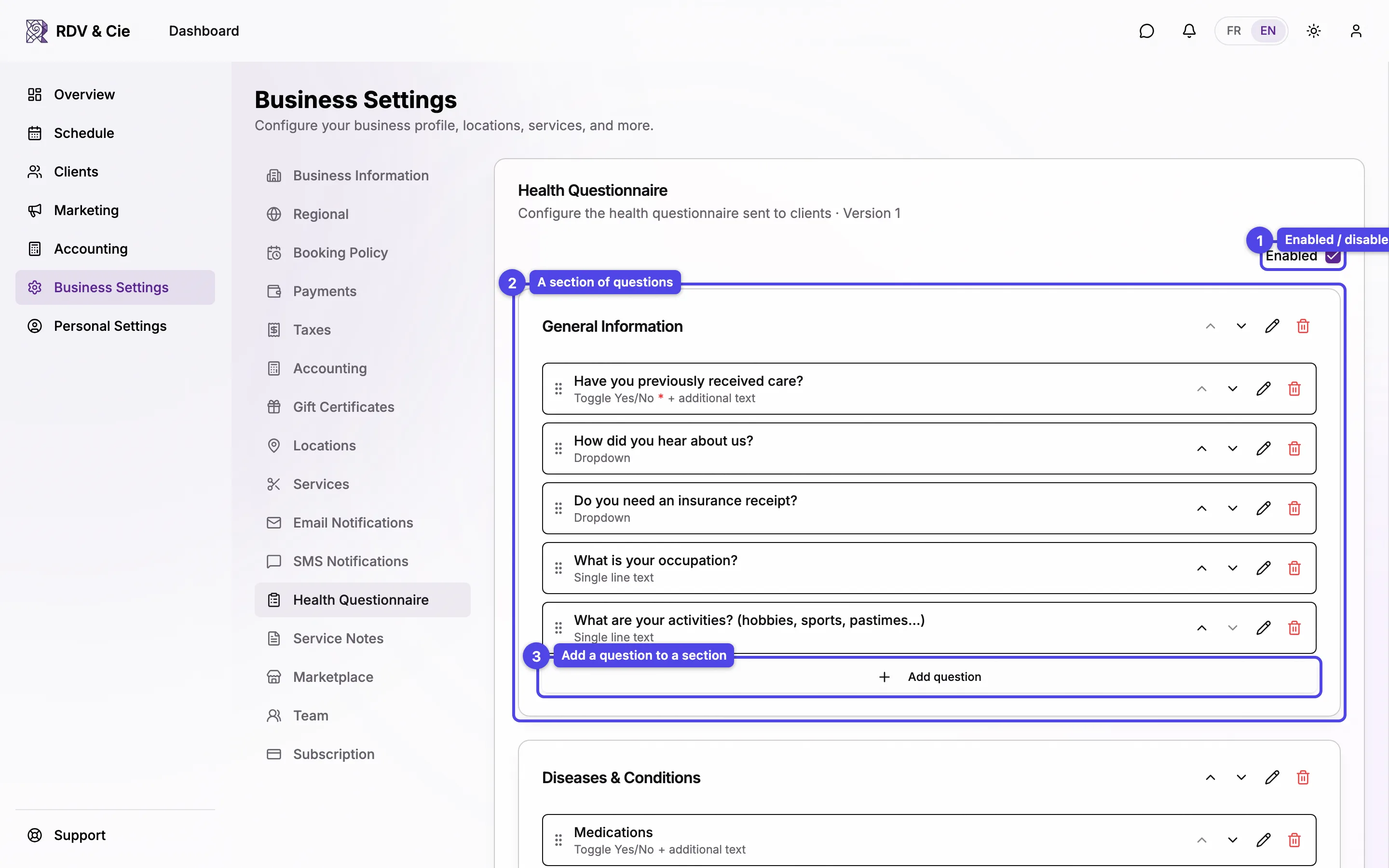This screenshot has height=868, width=1389.
Task: Grab drag handle of 'How did you hear' question
Action: coord(558,448)
